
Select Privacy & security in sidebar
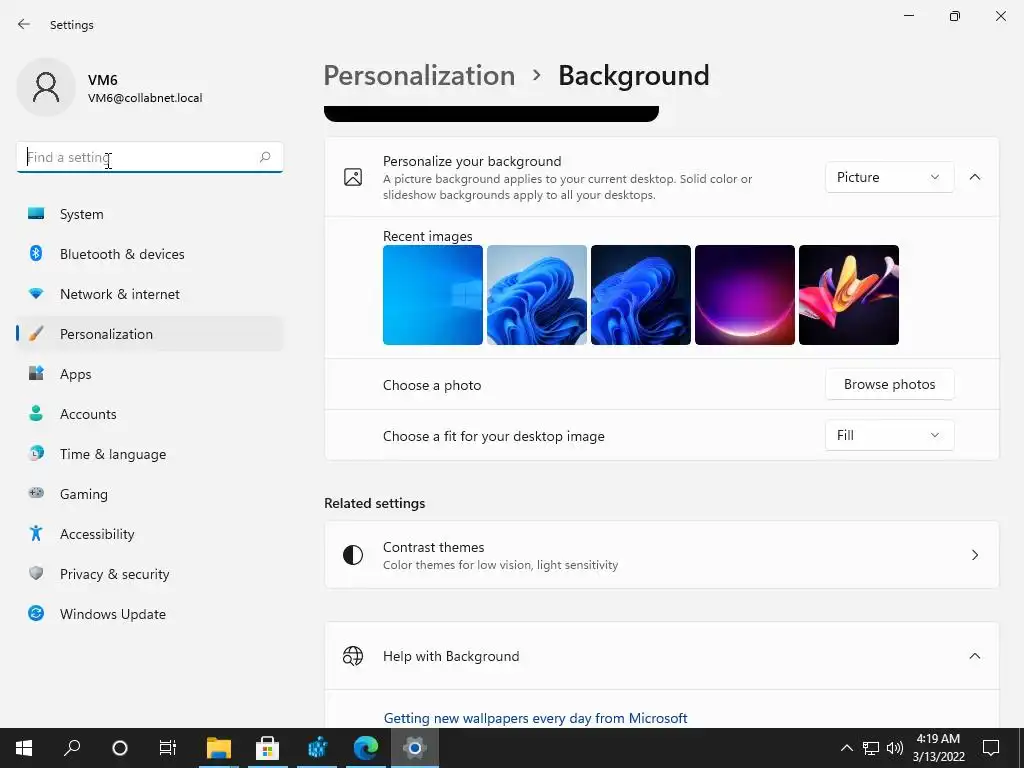[x=150, y=574]
